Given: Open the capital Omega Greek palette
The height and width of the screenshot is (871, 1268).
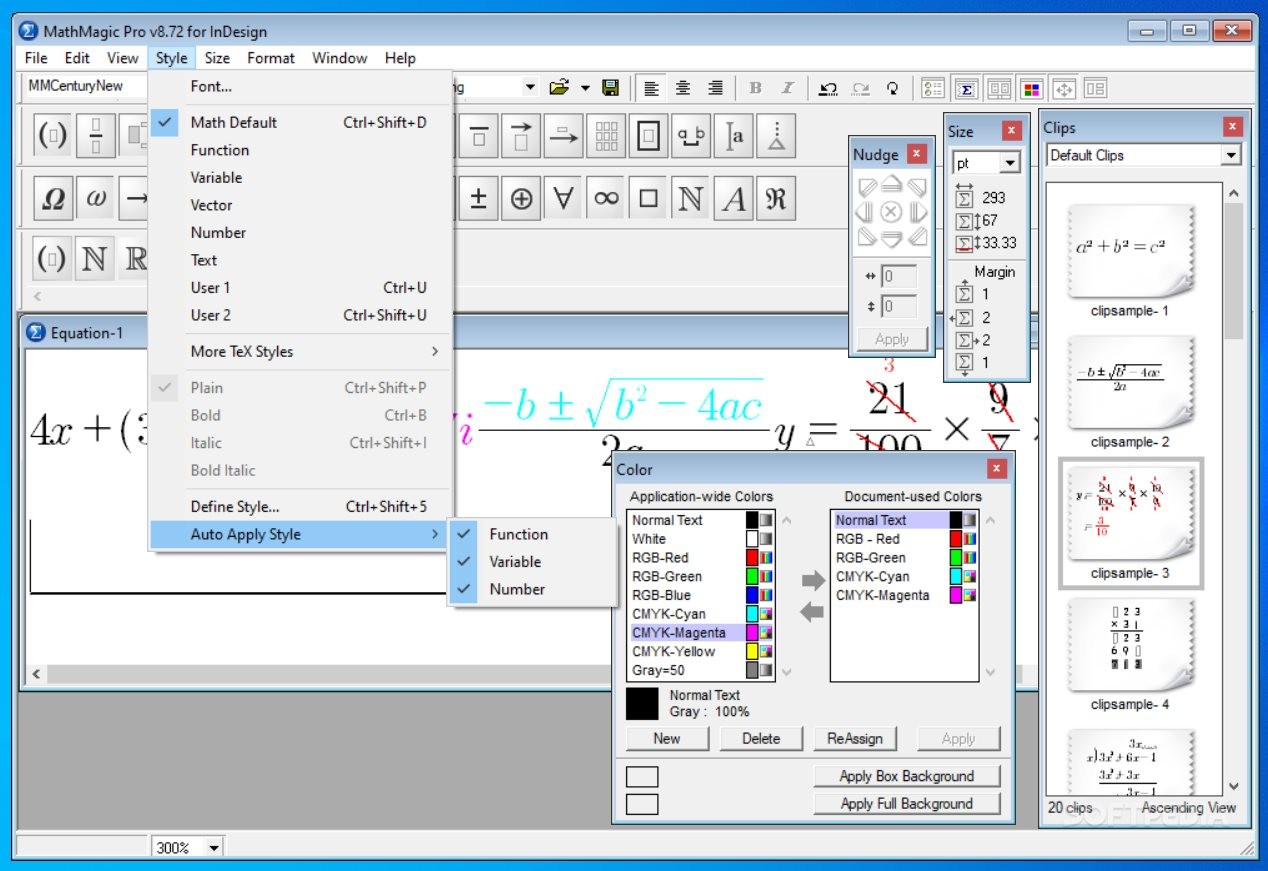Looking at the screenshot, I should tap(53, 198).
